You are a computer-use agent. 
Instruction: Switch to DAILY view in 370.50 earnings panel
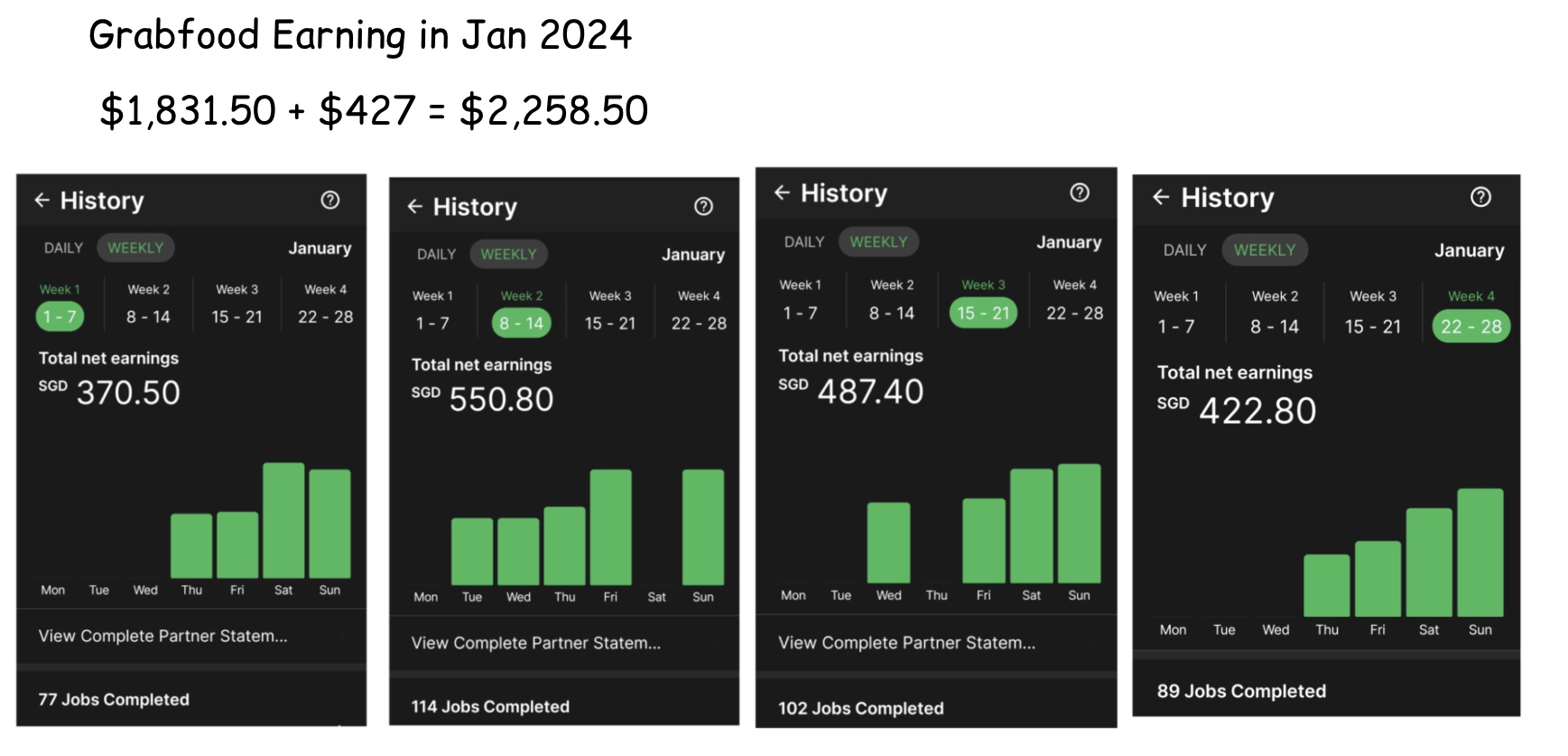click(63, 248)
